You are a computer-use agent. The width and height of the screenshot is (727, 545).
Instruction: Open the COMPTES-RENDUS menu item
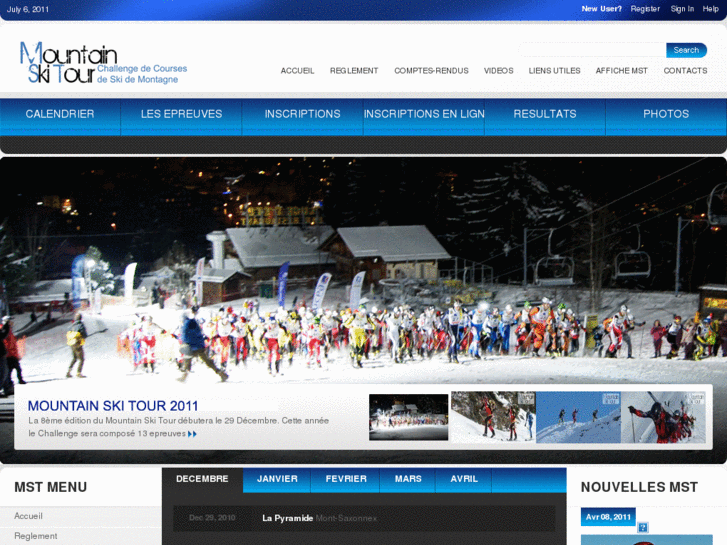click(x=431, y=71)
